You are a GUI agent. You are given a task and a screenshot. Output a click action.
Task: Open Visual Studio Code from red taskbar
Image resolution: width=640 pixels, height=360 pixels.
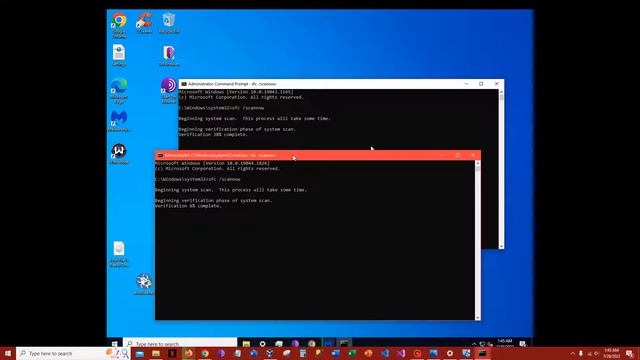pyautogui.click(x=384, y=353)
